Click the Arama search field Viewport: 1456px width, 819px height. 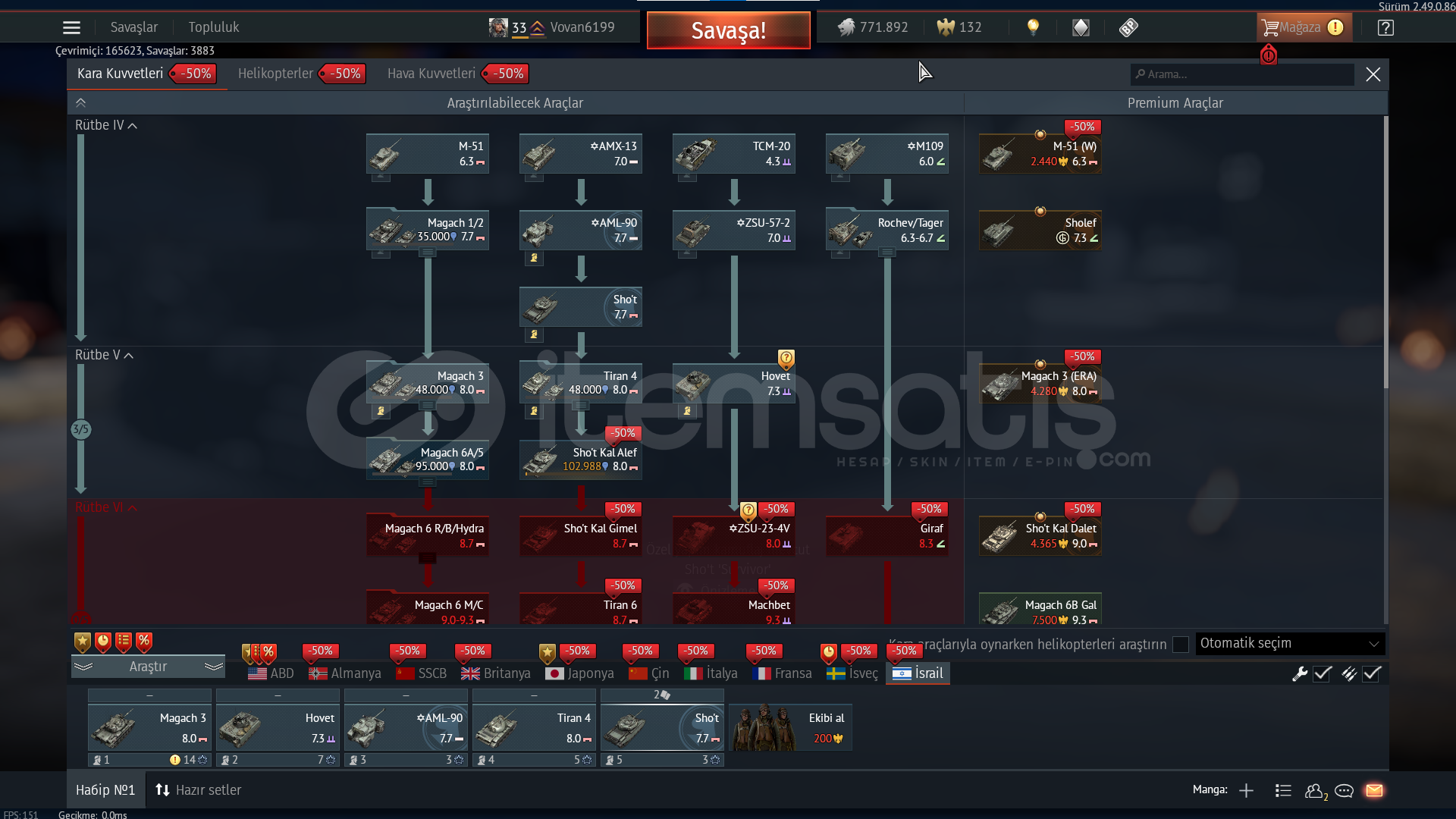point(1244,74)
